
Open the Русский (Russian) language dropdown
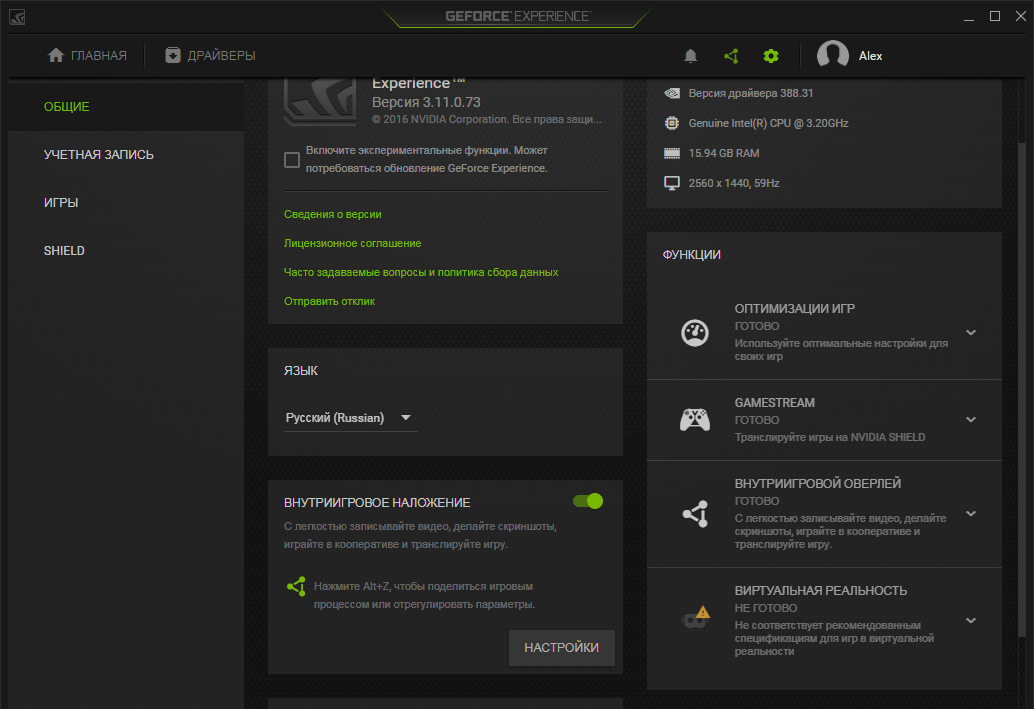pos(350,418)
